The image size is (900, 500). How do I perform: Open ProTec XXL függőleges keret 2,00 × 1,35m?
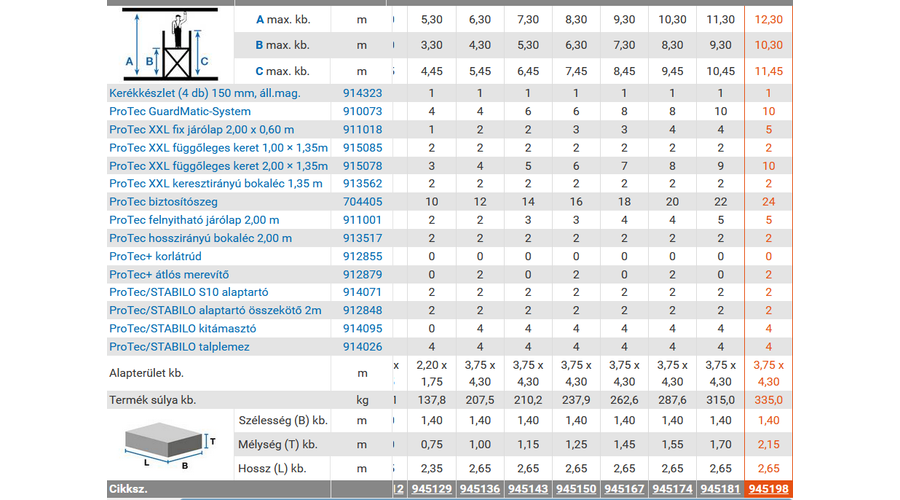pos(218,166)
